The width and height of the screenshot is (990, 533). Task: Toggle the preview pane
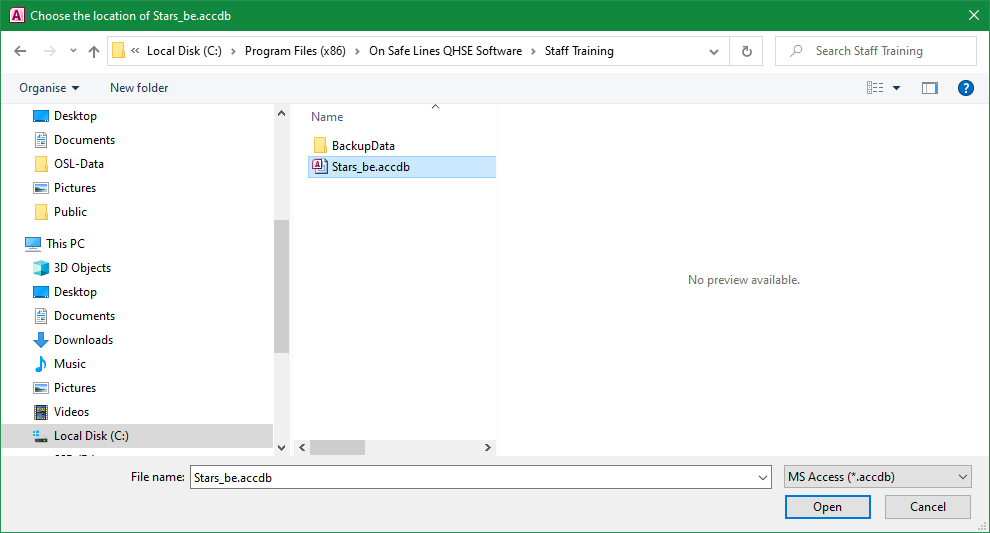[929, 88]
